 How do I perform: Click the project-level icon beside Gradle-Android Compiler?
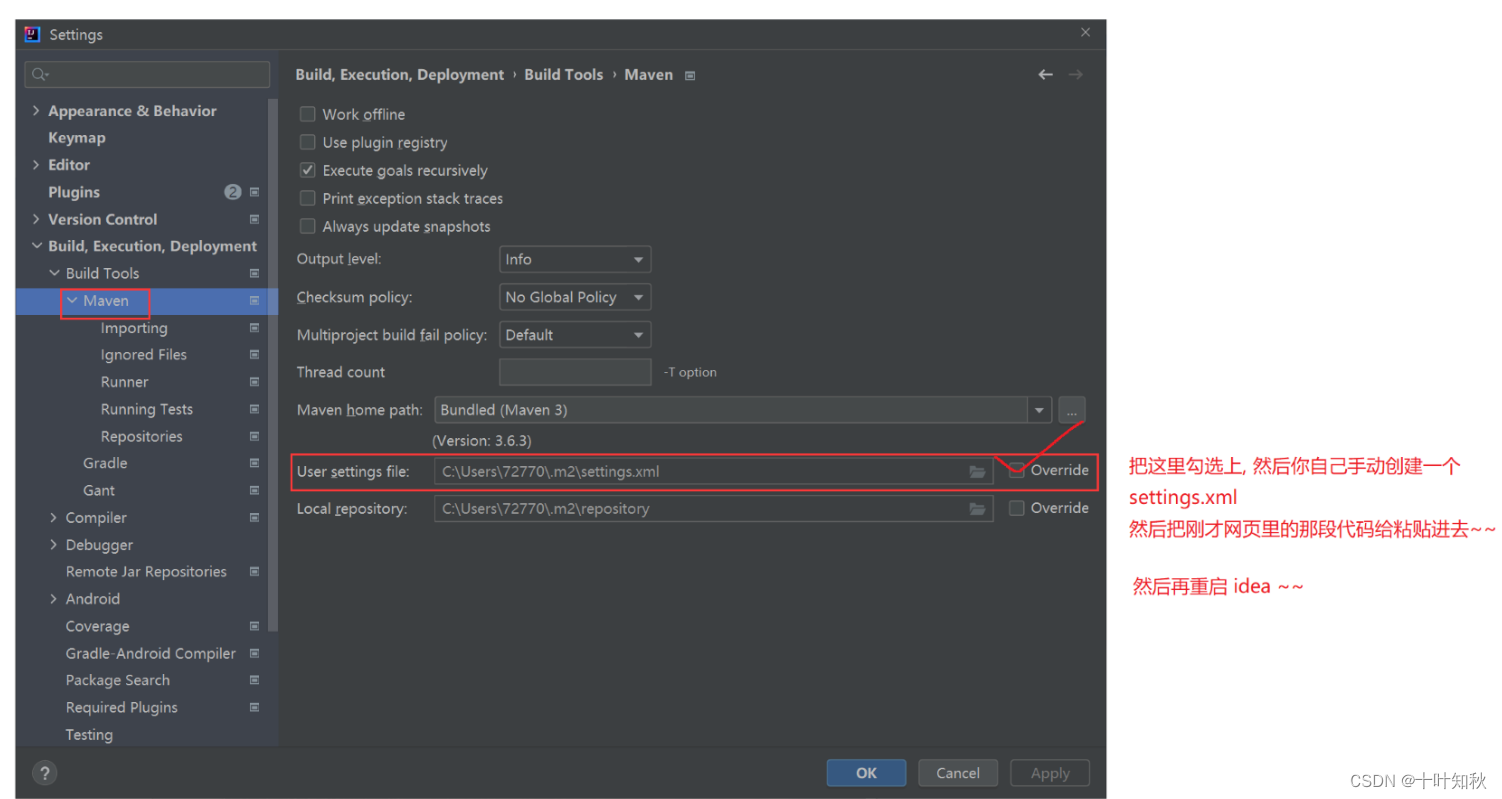click(x=255, y=653)
